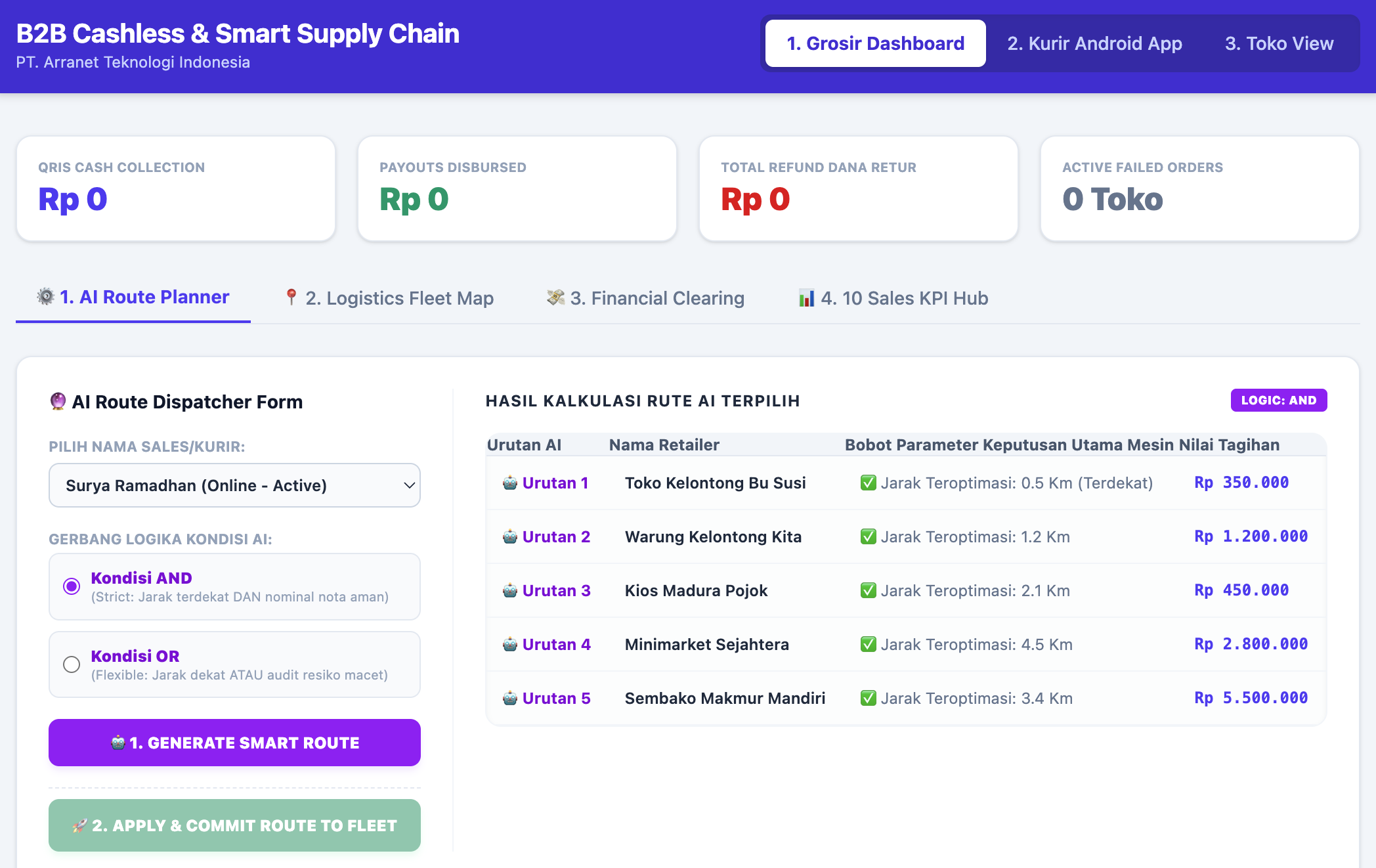Click the QRIS Cash Collection card

click(176, 188)
